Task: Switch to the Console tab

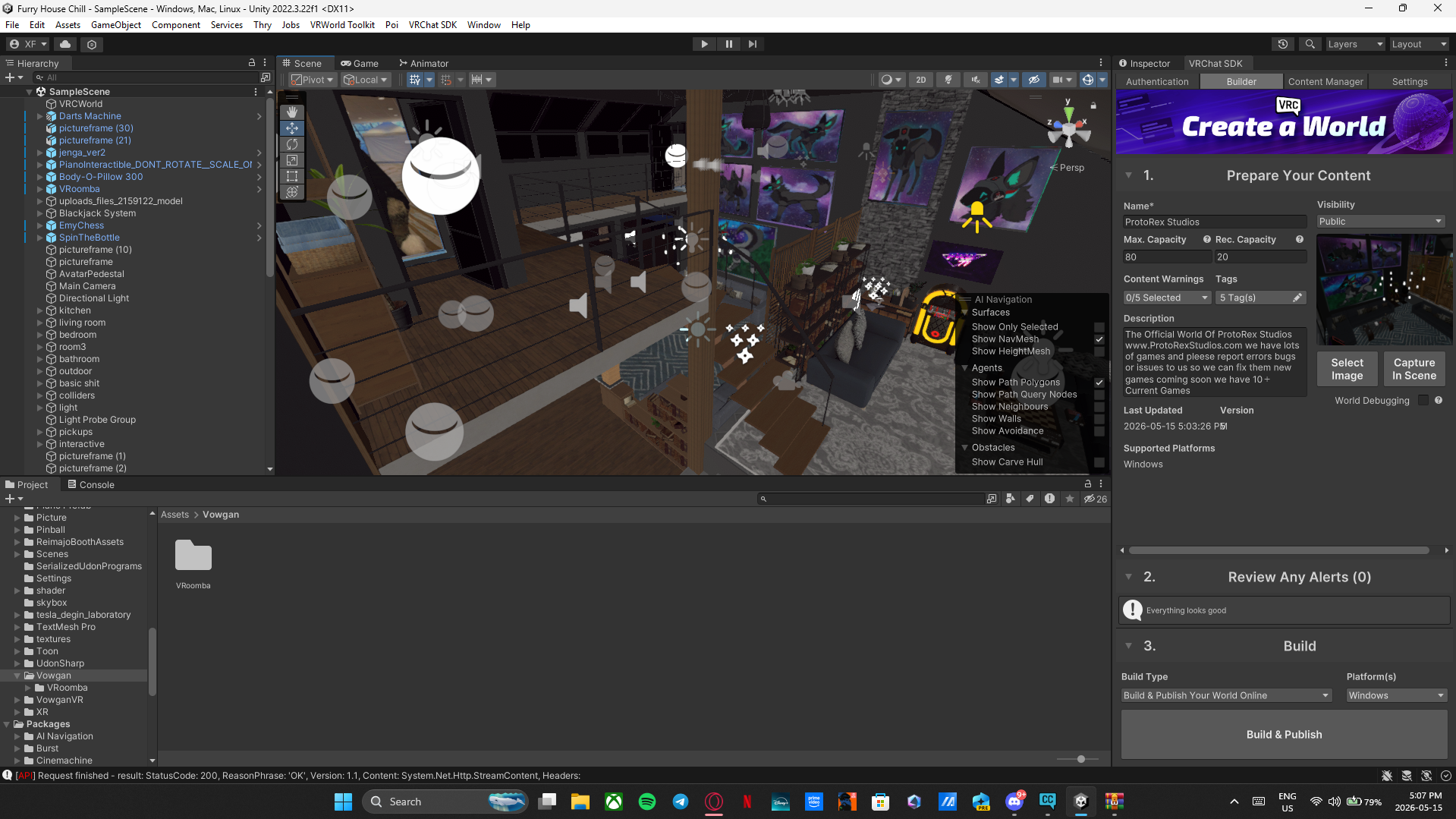Action: [x=91, y=485]
